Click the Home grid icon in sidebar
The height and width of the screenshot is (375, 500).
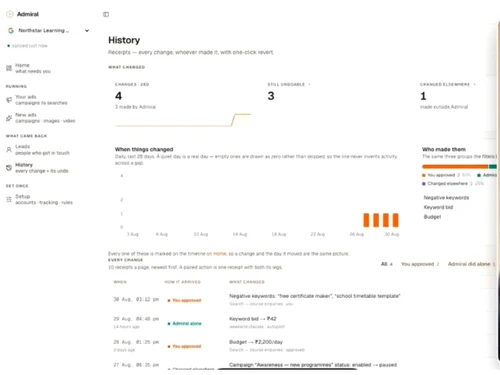(x=9, y=68)
